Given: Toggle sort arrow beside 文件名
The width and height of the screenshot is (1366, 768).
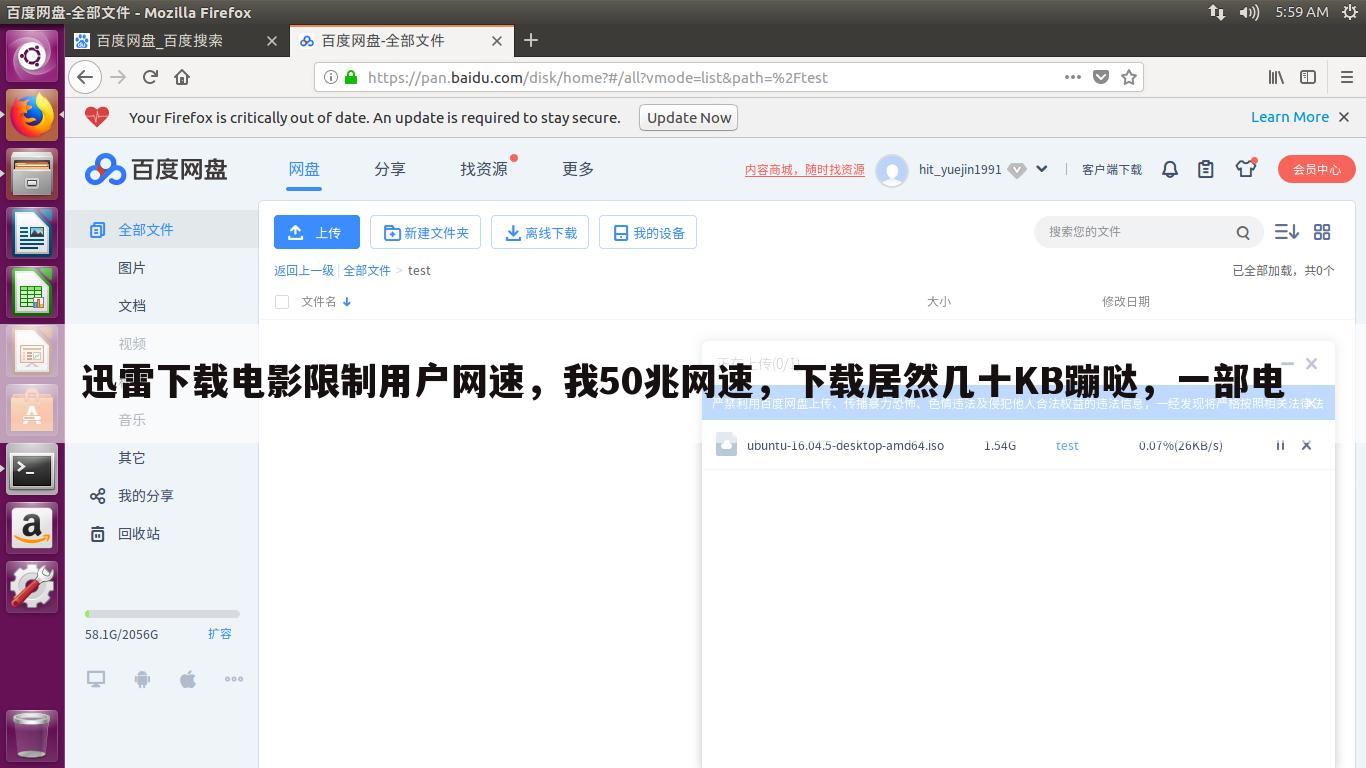Looking at the screenshot, I should pos(347,302).
